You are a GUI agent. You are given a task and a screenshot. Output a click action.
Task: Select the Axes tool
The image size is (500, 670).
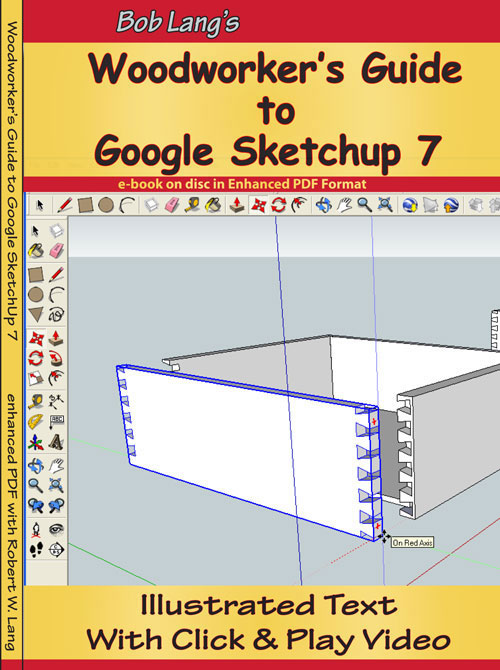[36, 442]
